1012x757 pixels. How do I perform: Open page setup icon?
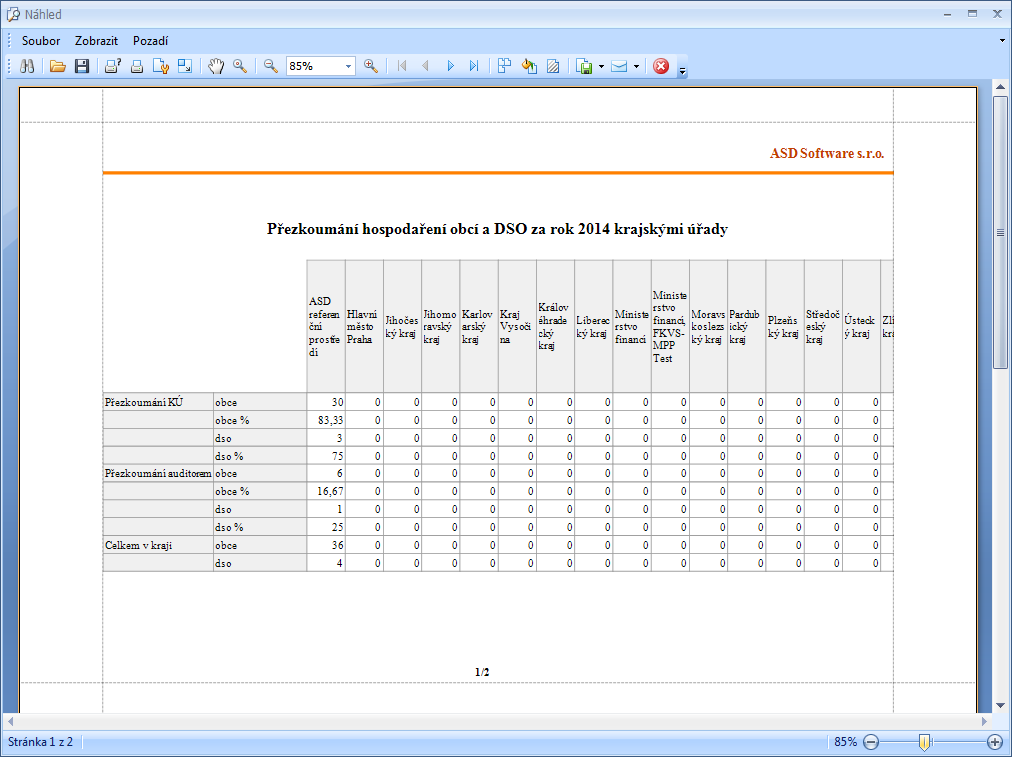161,66
